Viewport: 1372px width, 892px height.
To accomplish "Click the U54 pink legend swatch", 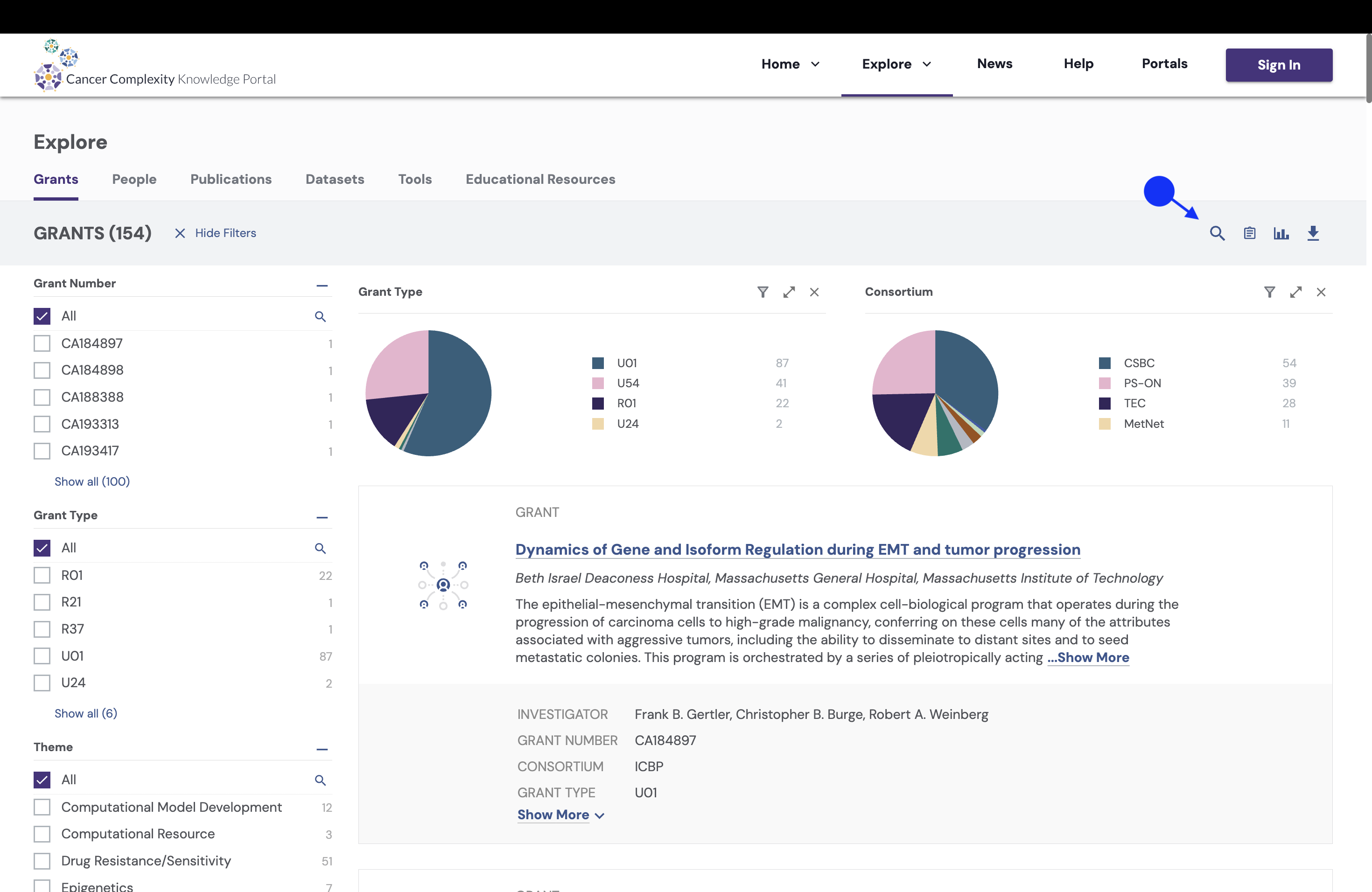I will [598, 383].
